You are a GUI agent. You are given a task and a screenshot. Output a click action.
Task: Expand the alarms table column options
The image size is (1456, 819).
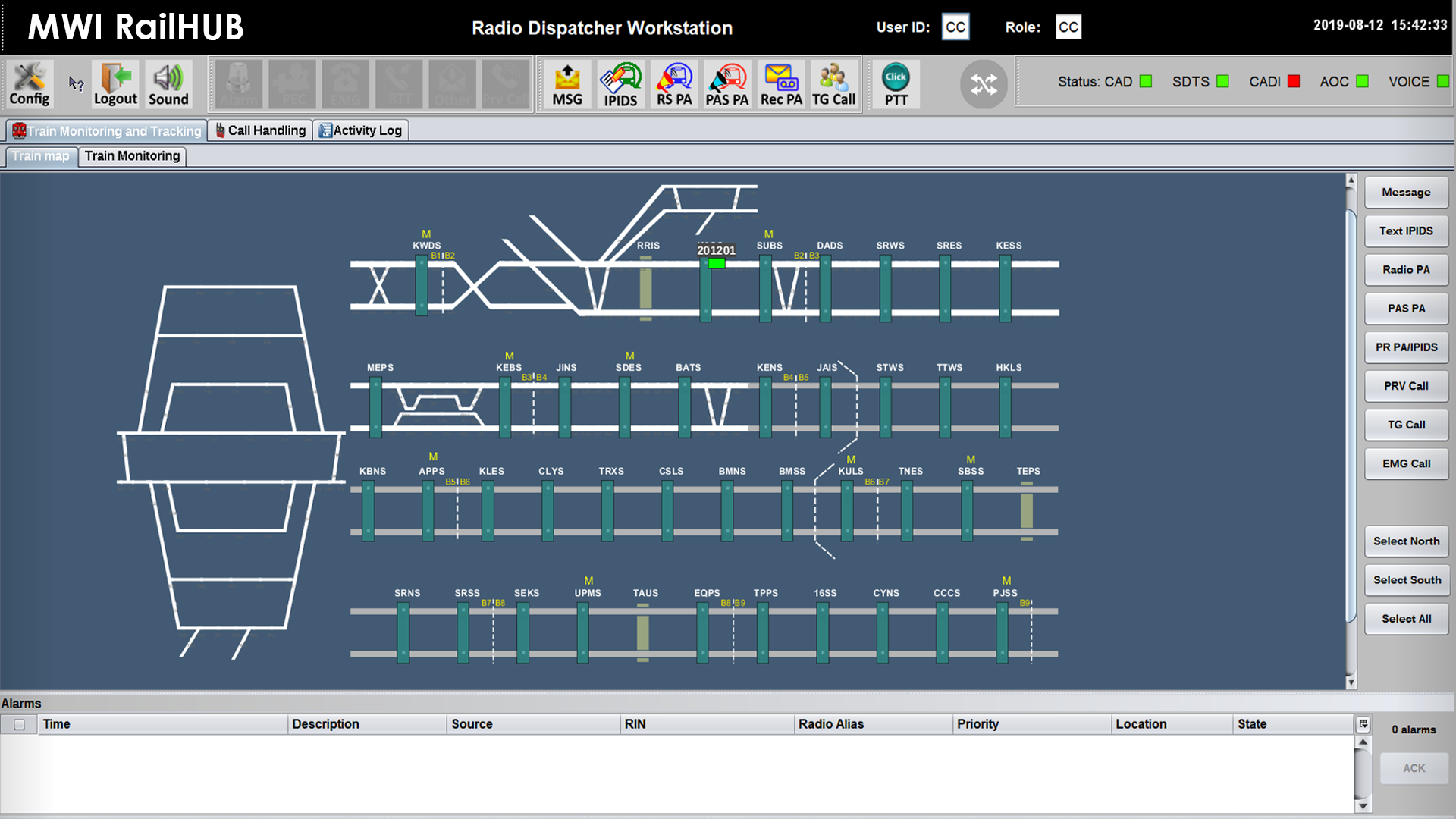1363,724
